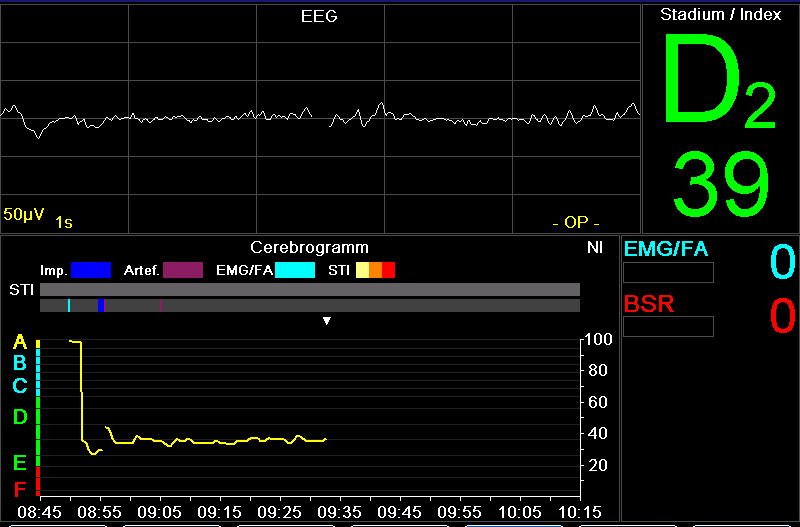Click the green index value 39

[720, 184]
